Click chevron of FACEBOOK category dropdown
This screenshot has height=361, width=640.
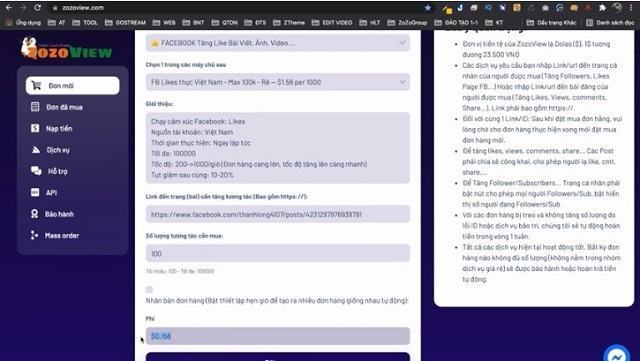[402, 42]
